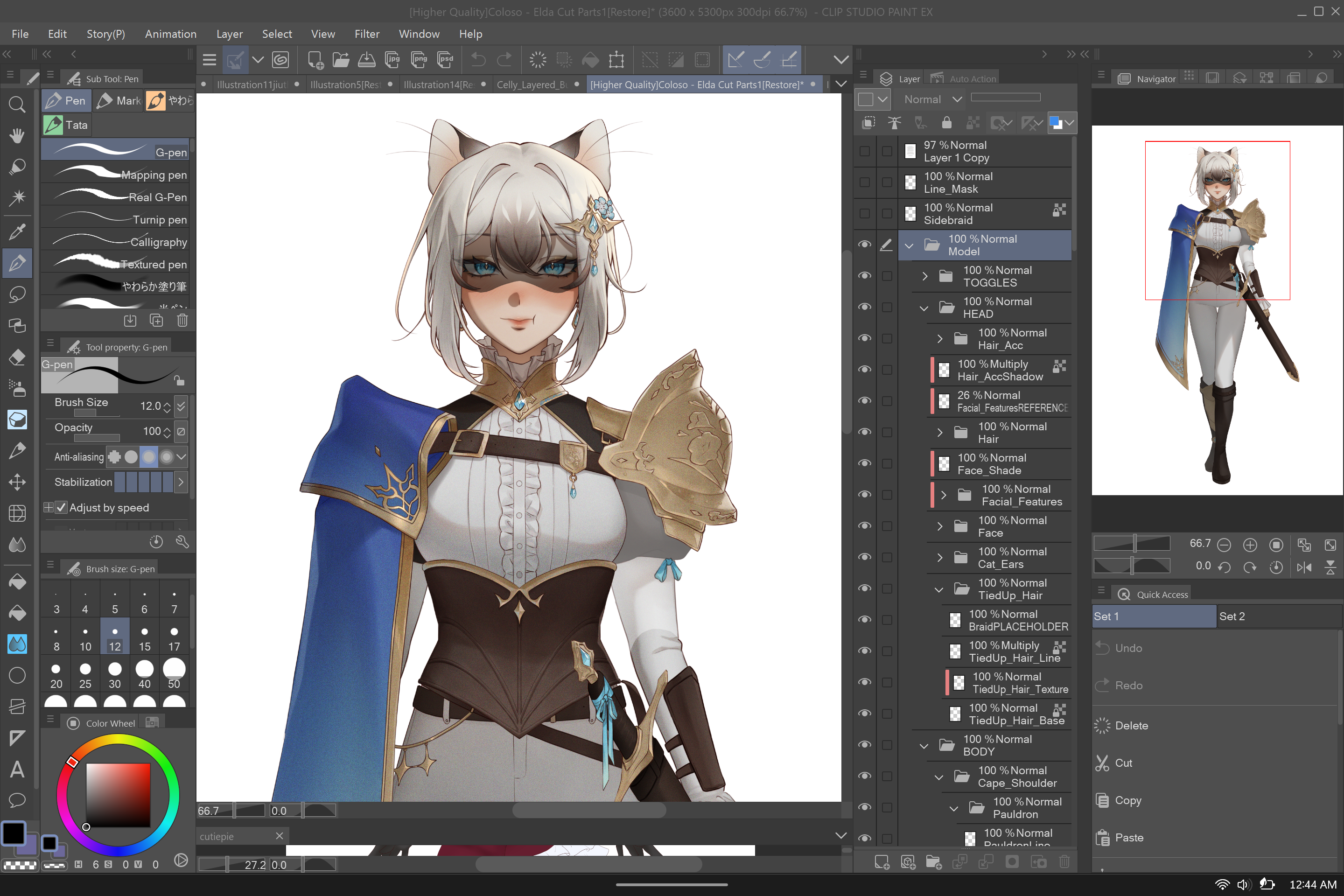Click the Scale/Rotate transform icon
The height and width of the screenshot is (896, 1344).
[616, 59]
